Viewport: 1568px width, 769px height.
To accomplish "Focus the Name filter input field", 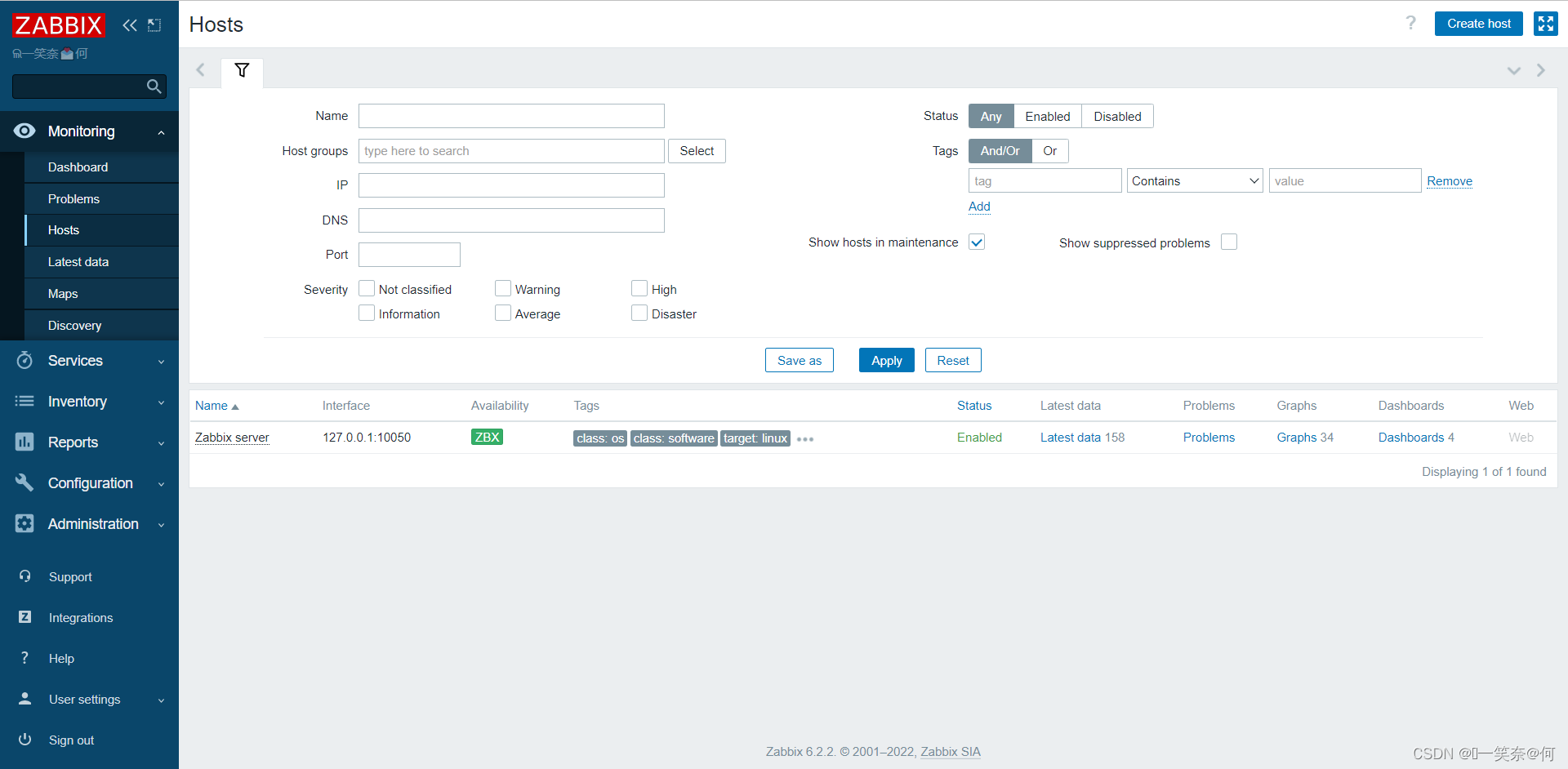I will tap(511, 116).
